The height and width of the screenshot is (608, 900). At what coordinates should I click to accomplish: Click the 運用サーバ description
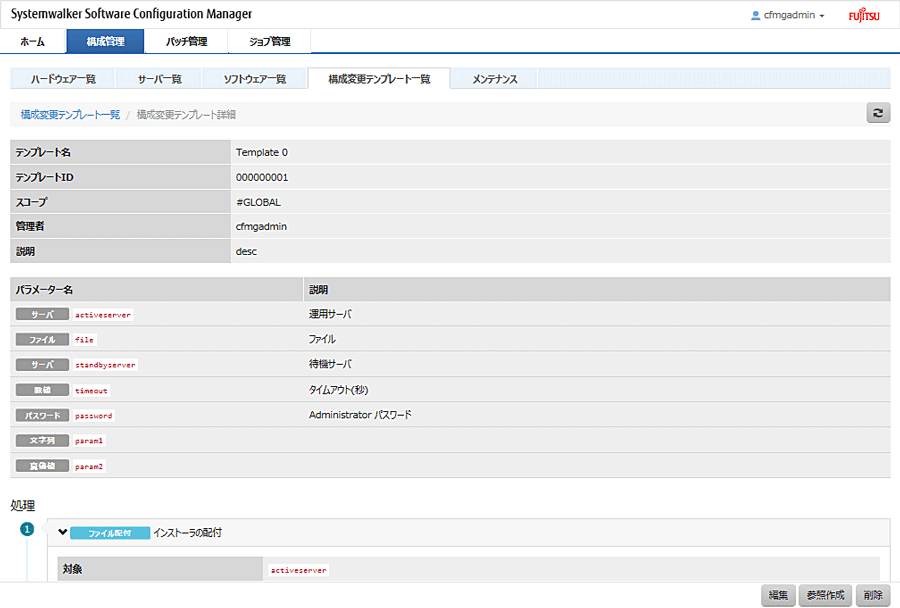coord(330,314)
